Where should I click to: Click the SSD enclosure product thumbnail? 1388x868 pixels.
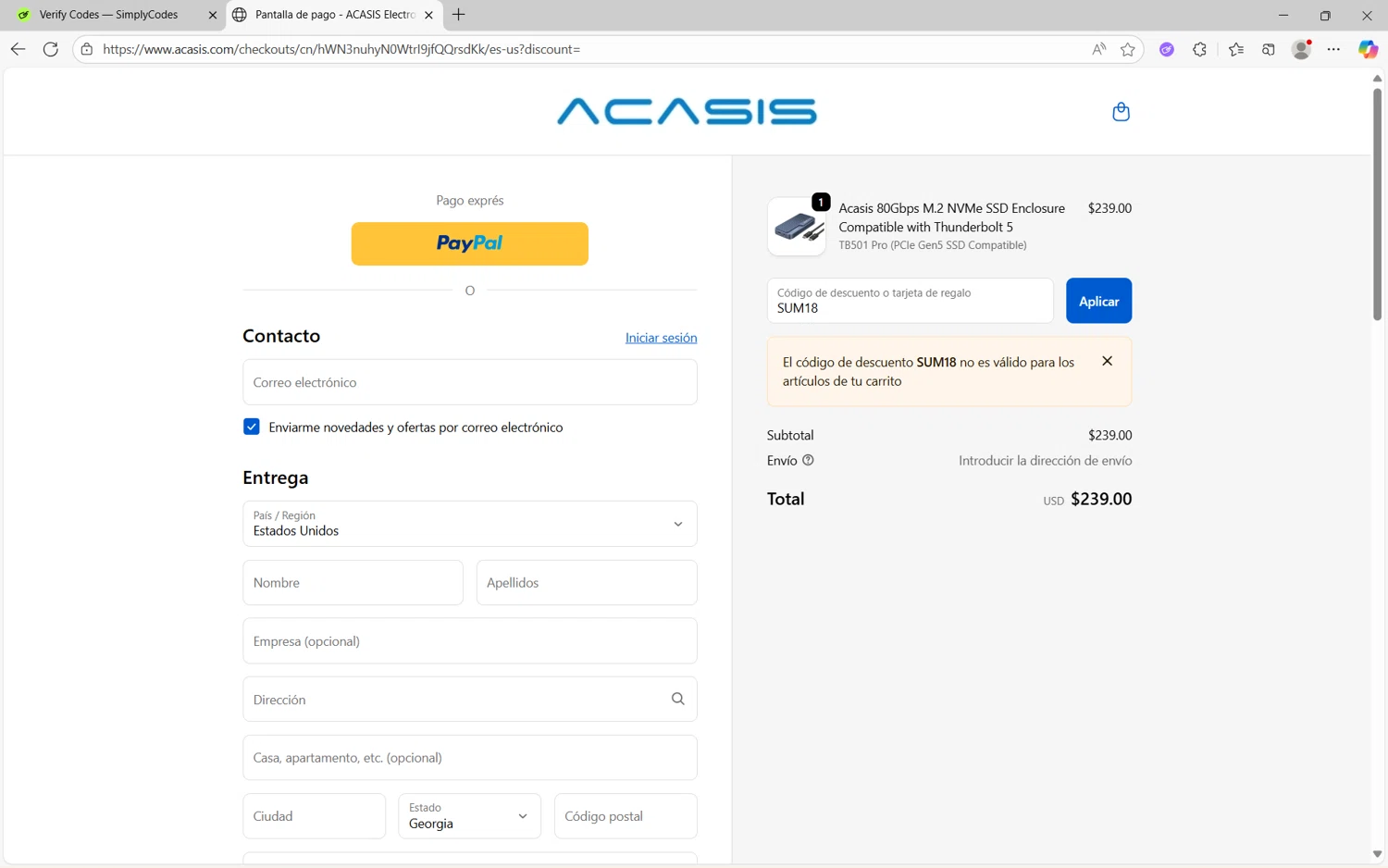[x=797, y=227]
